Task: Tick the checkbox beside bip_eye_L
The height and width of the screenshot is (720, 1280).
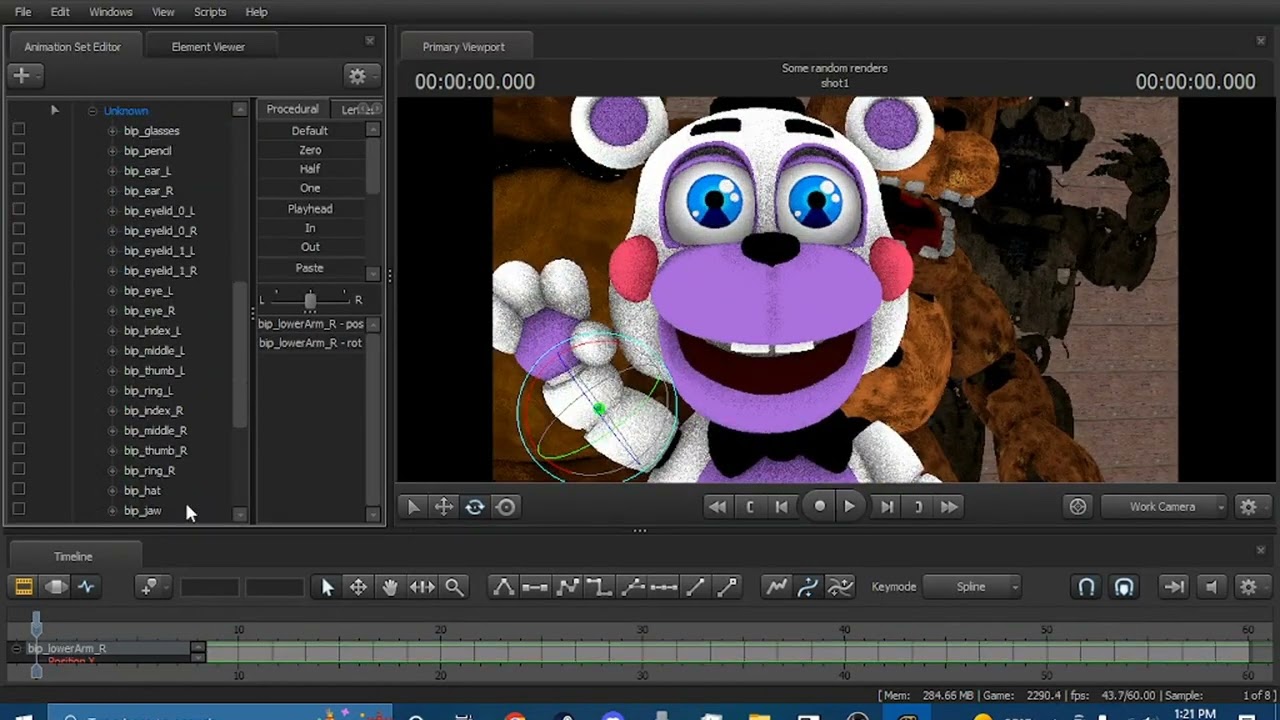Action: (18, 290)
